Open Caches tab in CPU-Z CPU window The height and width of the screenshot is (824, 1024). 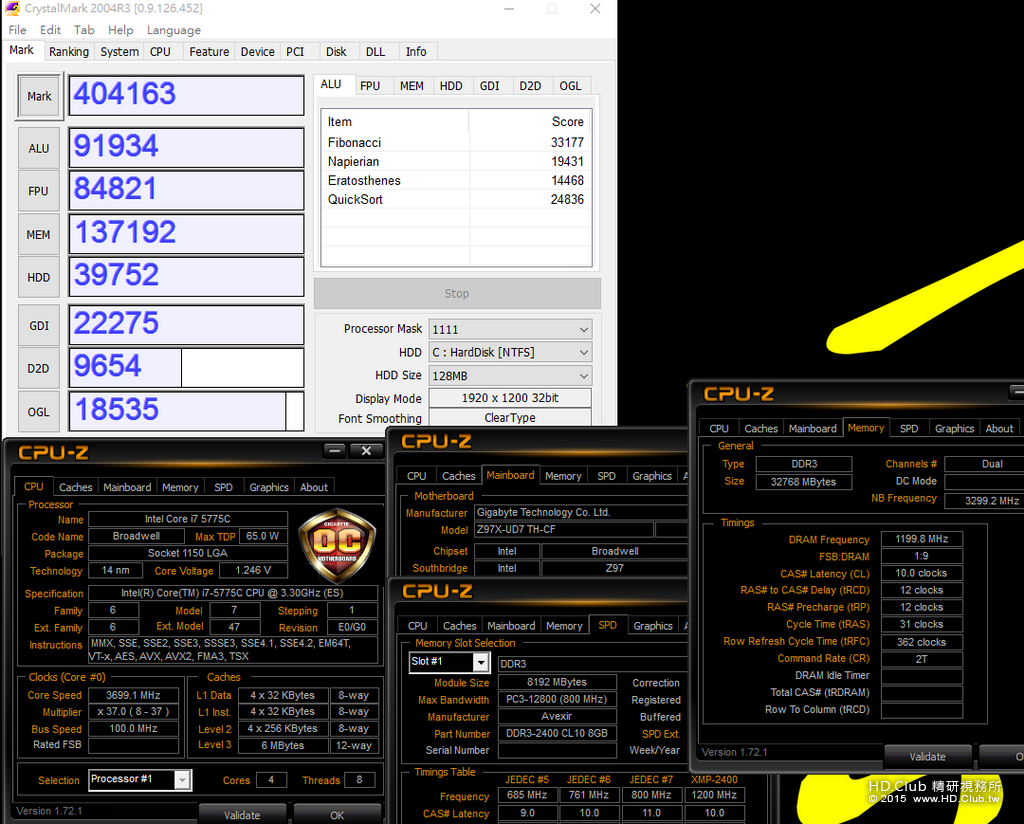(76, 487)
